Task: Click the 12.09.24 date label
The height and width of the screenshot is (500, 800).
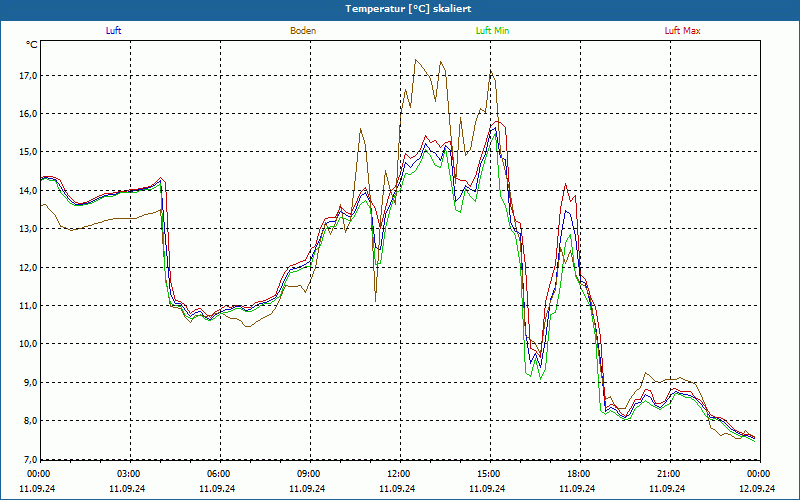Action: [x=757, y=488]
